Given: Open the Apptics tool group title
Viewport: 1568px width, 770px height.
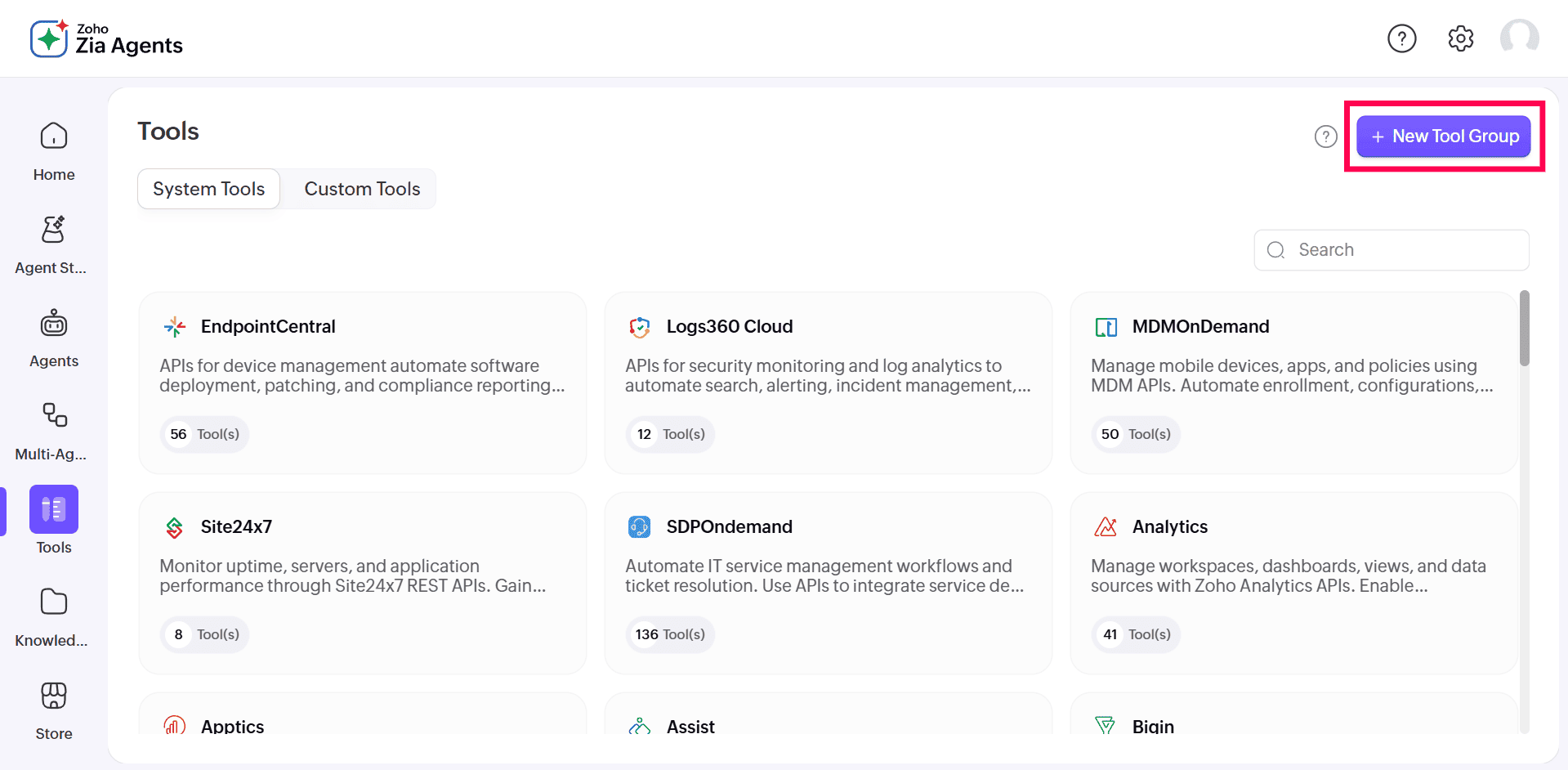Looking at the screenshot, I should tap(233, 726).
